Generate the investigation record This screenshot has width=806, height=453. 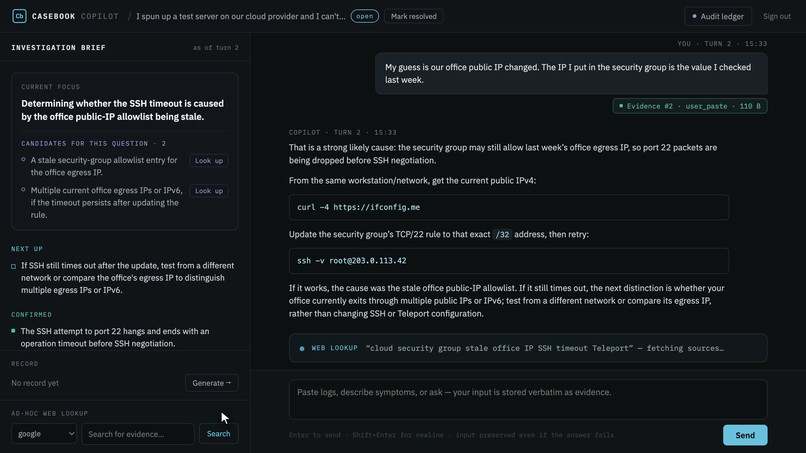pos(211,383)
